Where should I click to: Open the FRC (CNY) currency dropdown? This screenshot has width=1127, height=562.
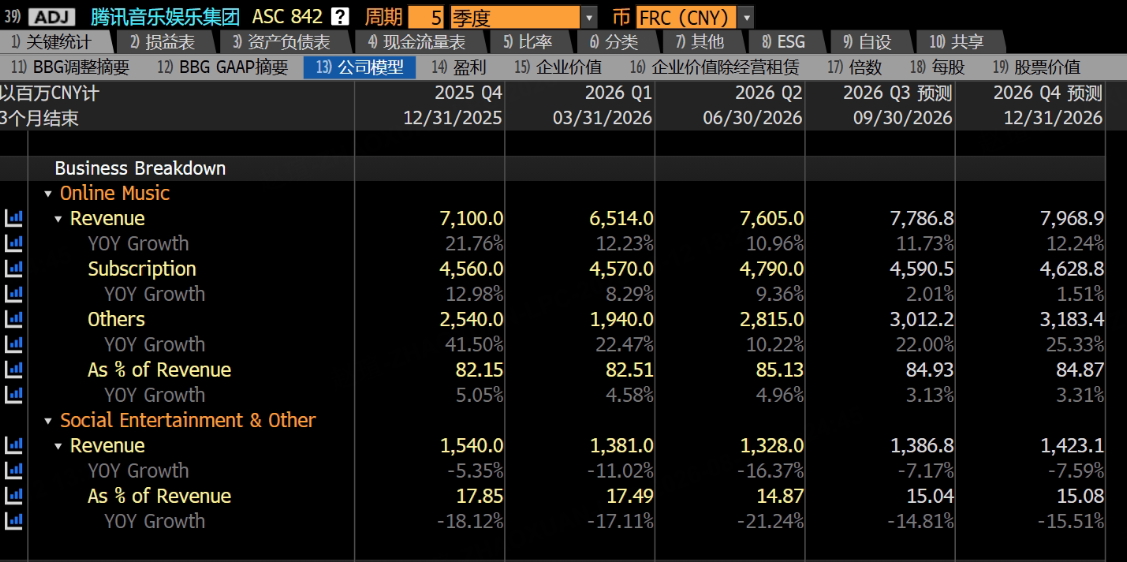coord(746,16)
